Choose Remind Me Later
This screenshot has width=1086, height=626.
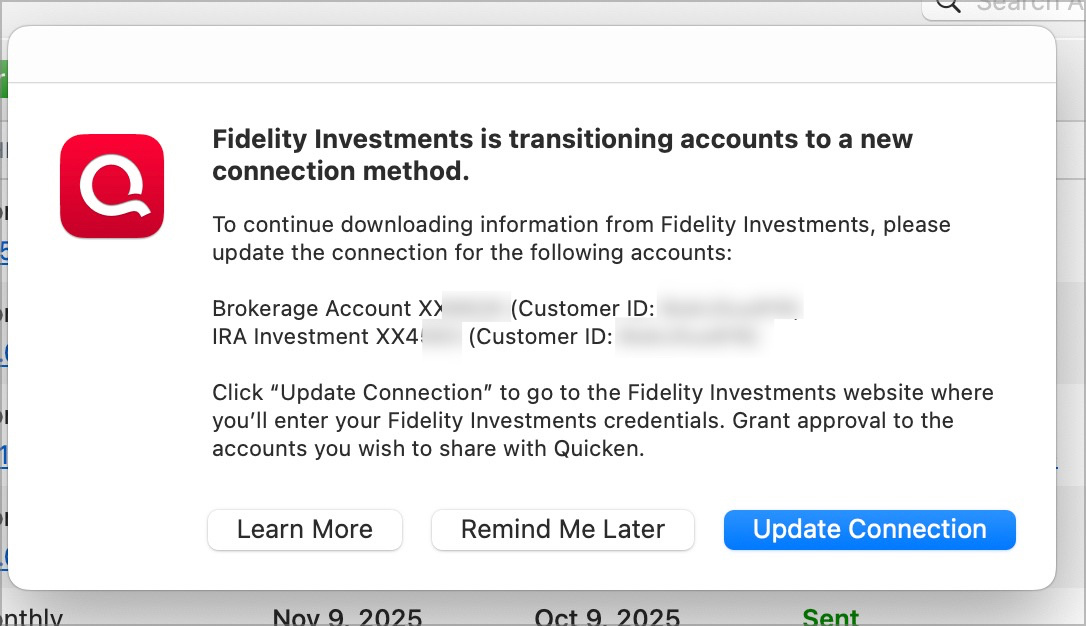(x=562, y=530)
